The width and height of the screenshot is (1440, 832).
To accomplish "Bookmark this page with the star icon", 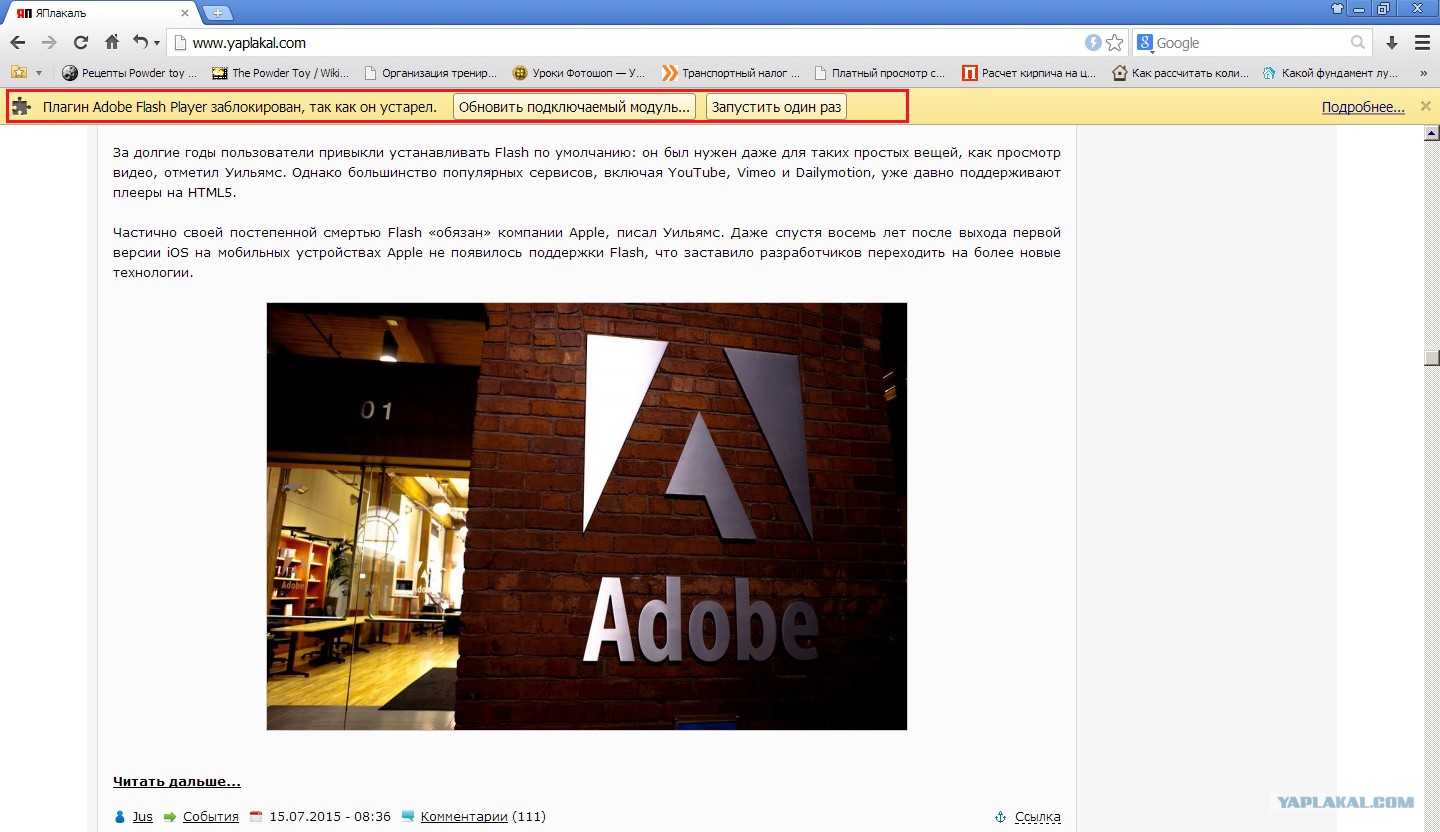I will click(x=1115, y=43).
